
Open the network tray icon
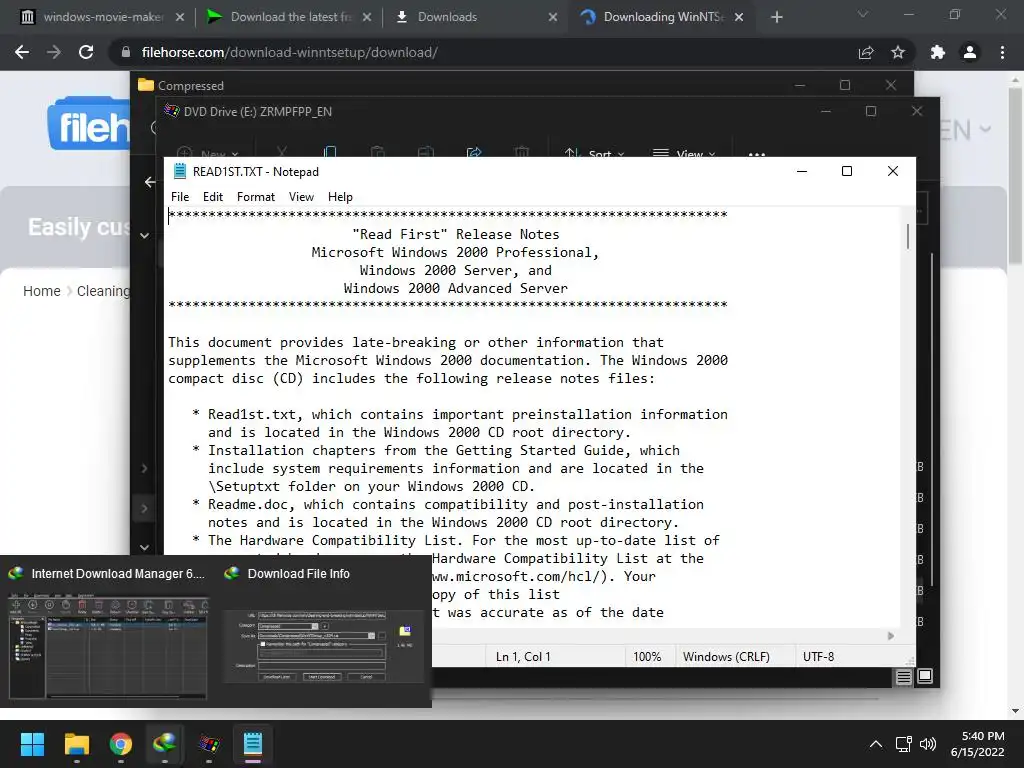coord(904,744)
